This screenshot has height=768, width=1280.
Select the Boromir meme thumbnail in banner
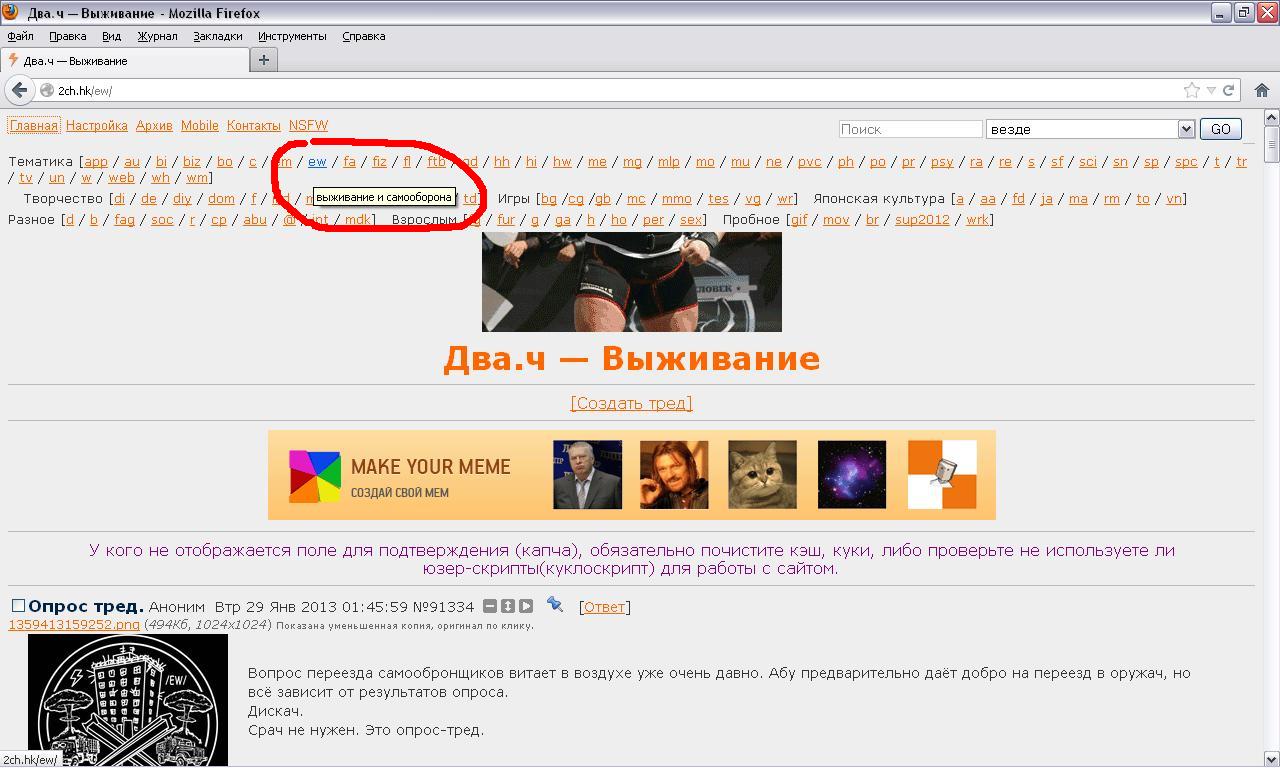click(674, 475)
